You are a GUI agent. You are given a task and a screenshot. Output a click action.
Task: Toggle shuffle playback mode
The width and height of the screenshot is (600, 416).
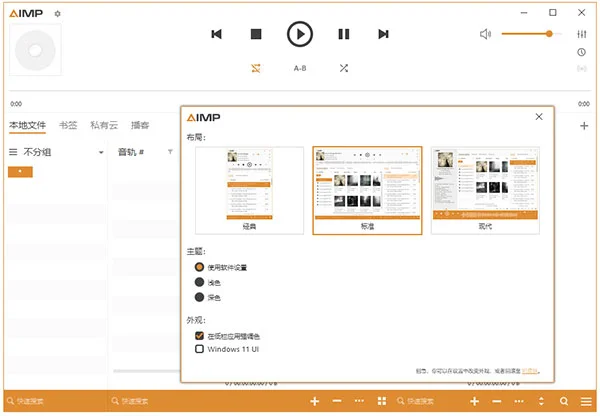pos(344,68)
